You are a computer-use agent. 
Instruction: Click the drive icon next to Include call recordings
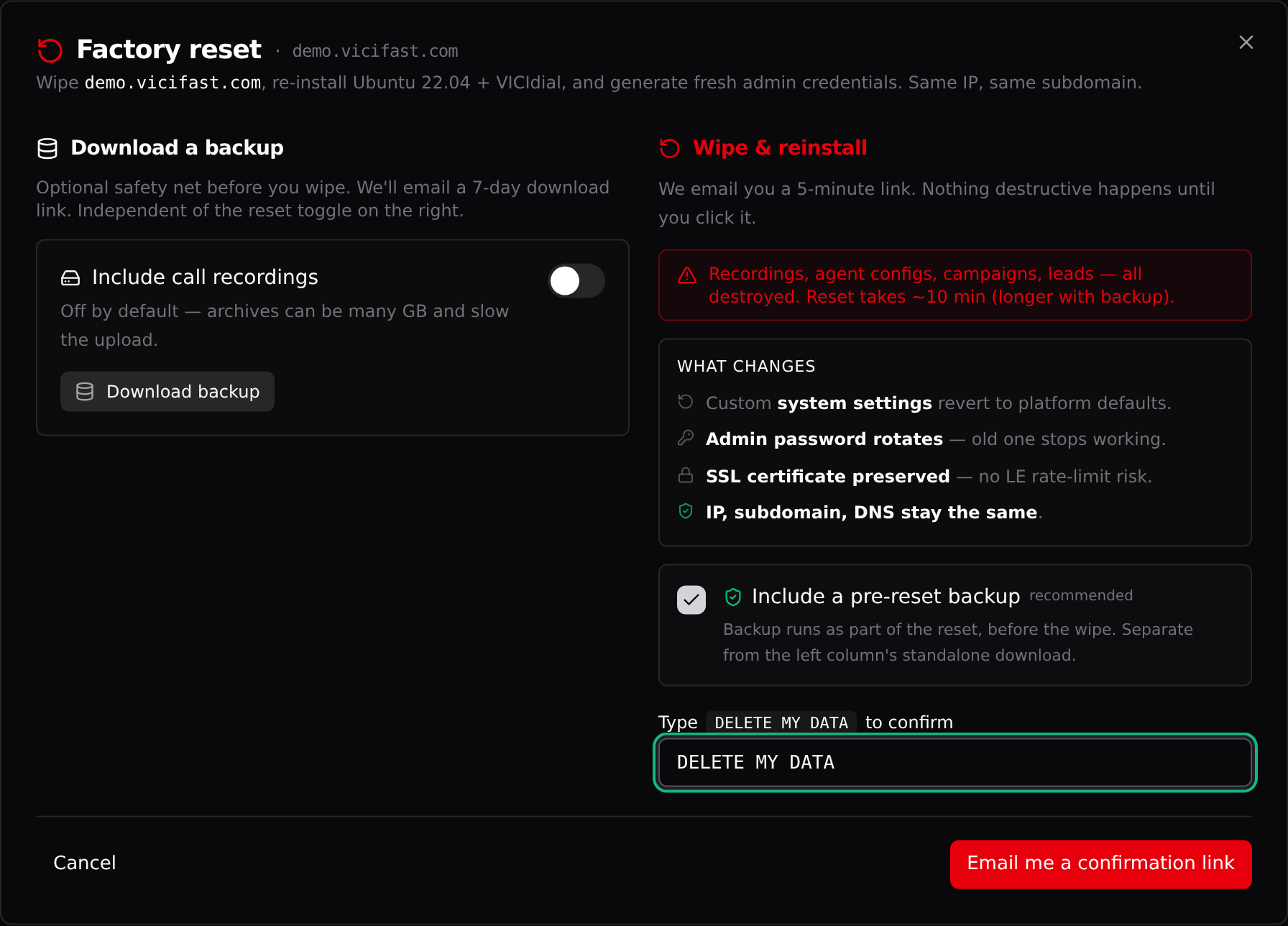coord(70,278)
